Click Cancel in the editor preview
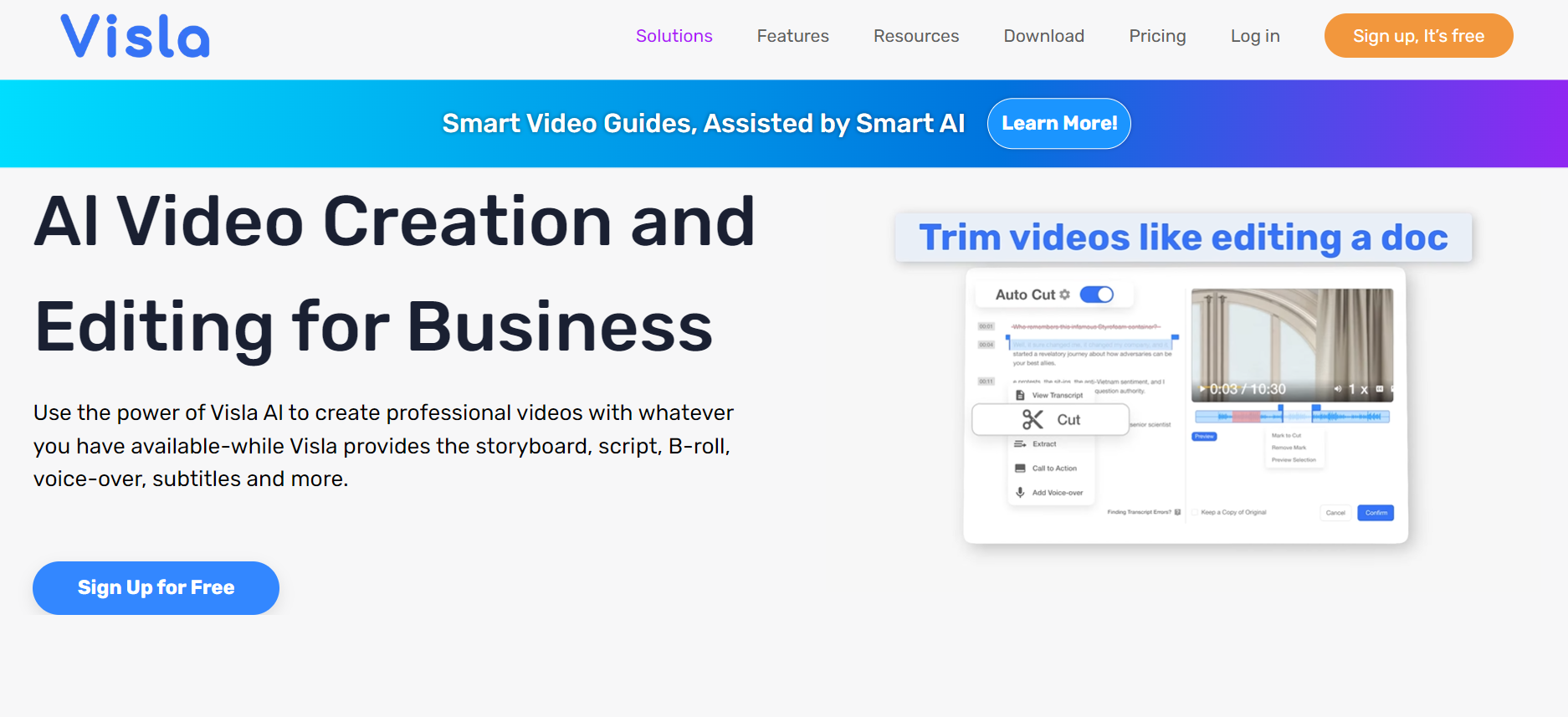Screen dimensions: 1568x717 pyautogui.click(x=1335, y=513)
